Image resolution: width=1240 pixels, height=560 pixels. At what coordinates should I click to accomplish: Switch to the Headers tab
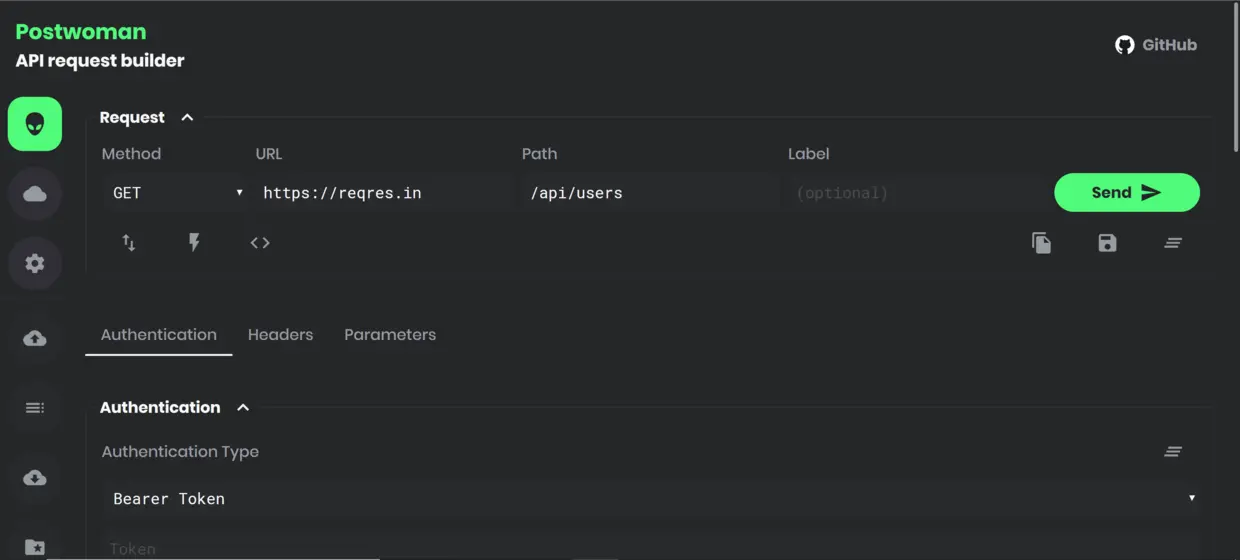[280, 335]
